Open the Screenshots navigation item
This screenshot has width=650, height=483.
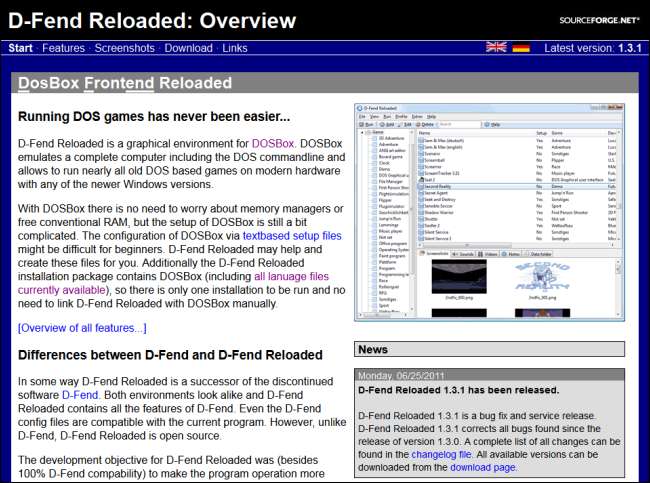click(125, 48)
